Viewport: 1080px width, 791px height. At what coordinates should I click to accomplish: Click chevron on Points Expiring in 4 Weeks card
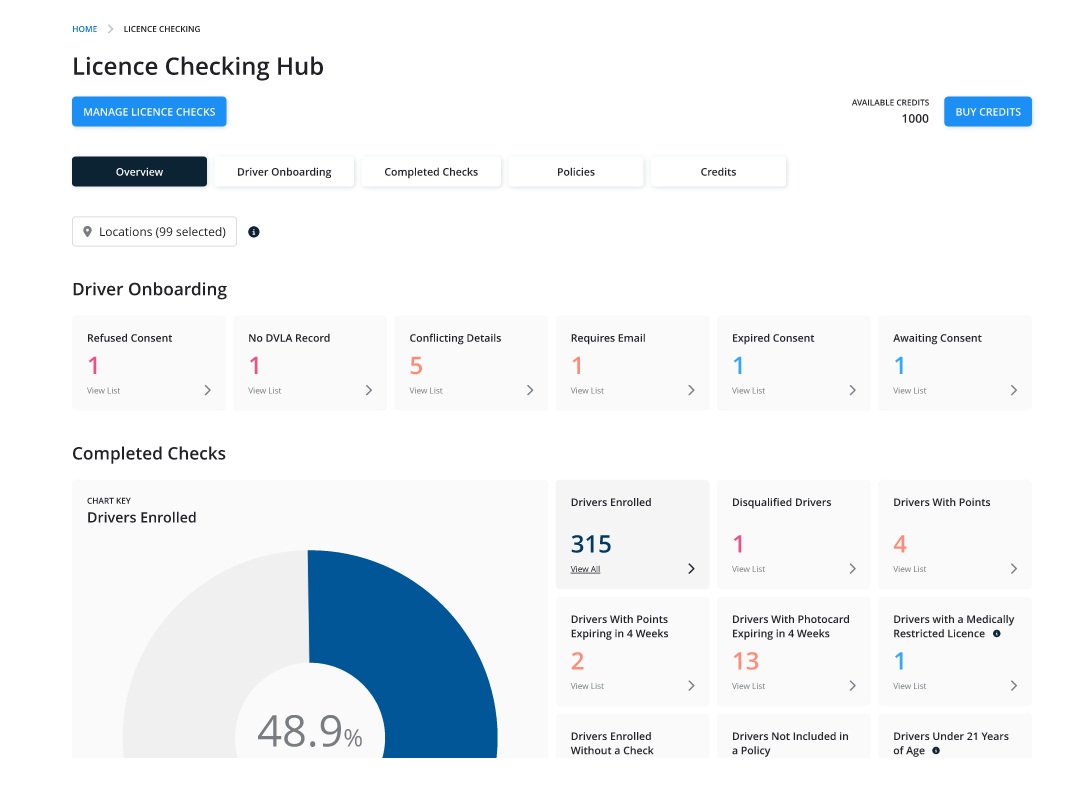(691, 686)
